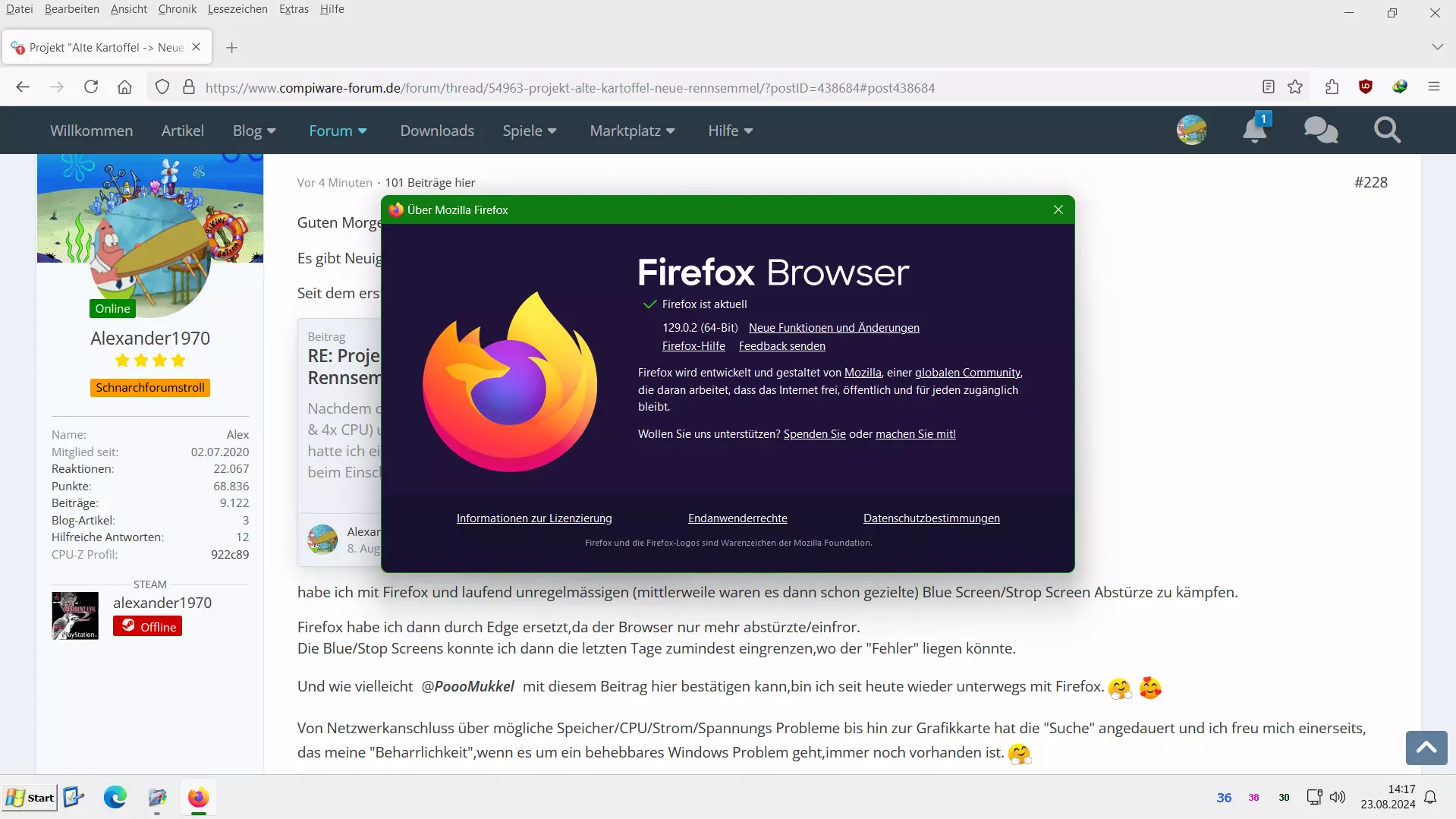
Task: Click the Firefox taskbar icon
Action: [x=198, y=797]
